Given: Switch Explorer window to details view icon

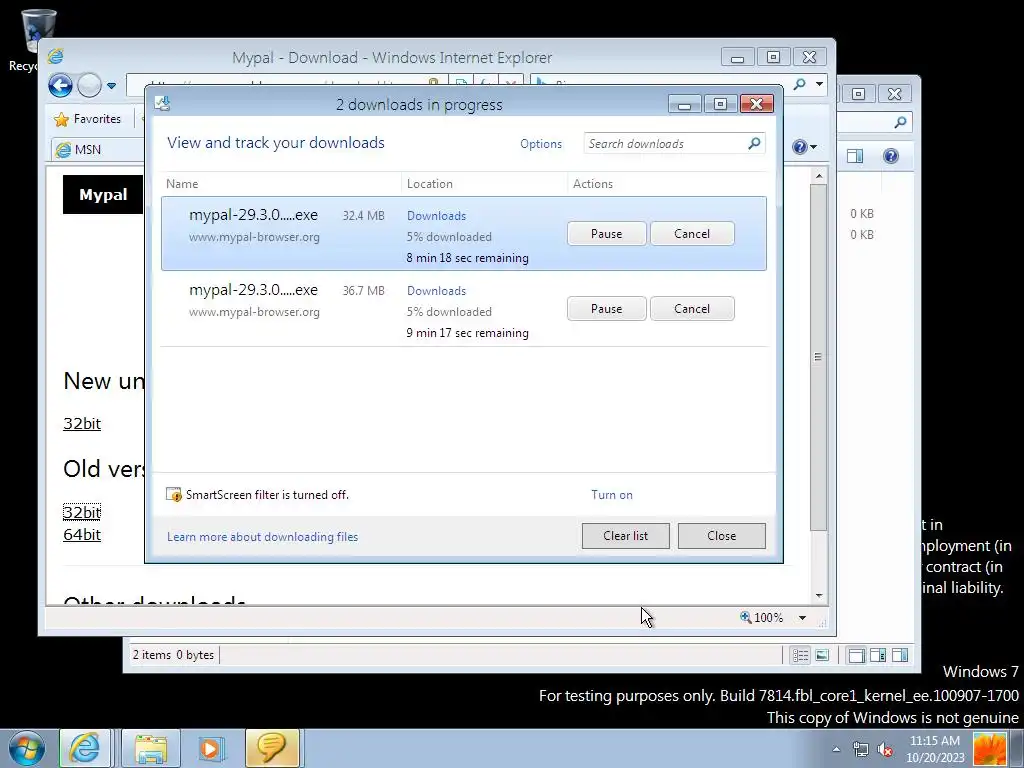Looking at the screenshot, I should (x=801, y=655).
